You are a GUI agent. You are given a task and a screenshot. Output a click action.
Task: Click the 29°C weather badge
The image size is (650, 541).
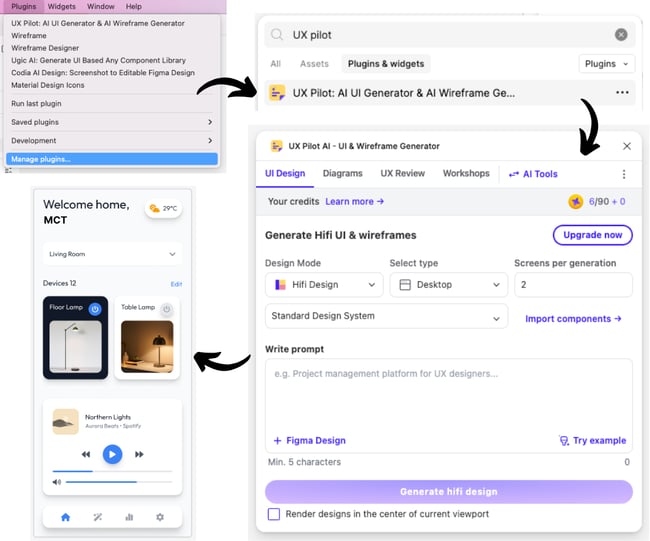click(163, 208)
